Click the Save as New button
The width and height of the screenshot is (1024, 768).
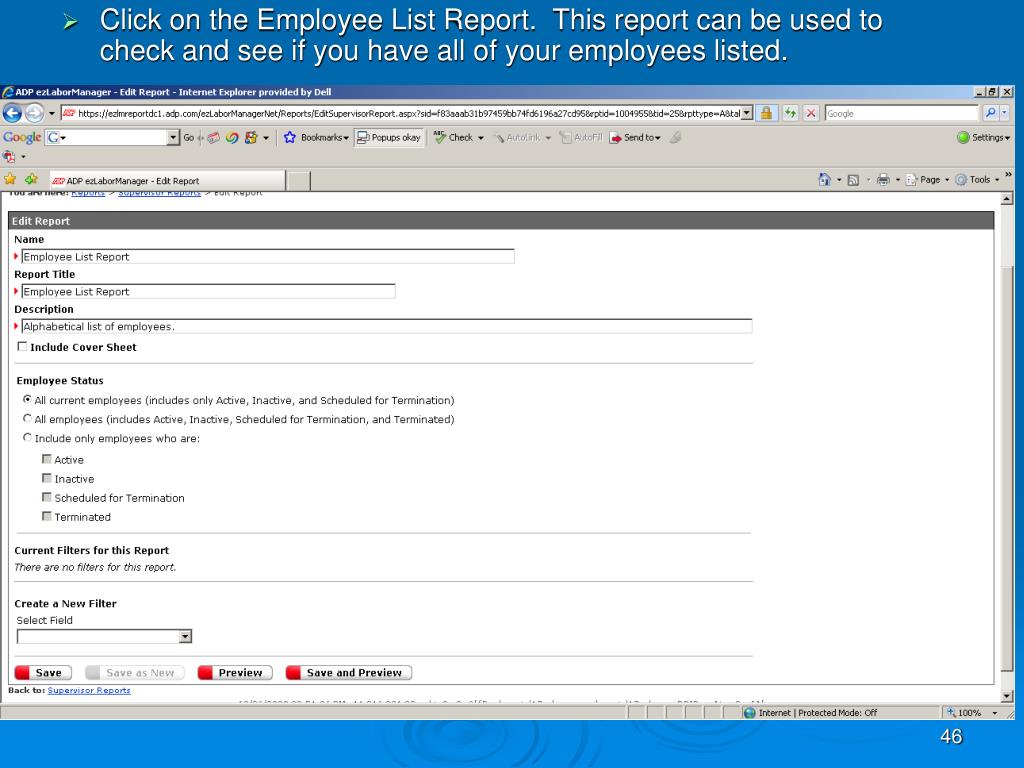pyautogui.click(x=135, y=673)
